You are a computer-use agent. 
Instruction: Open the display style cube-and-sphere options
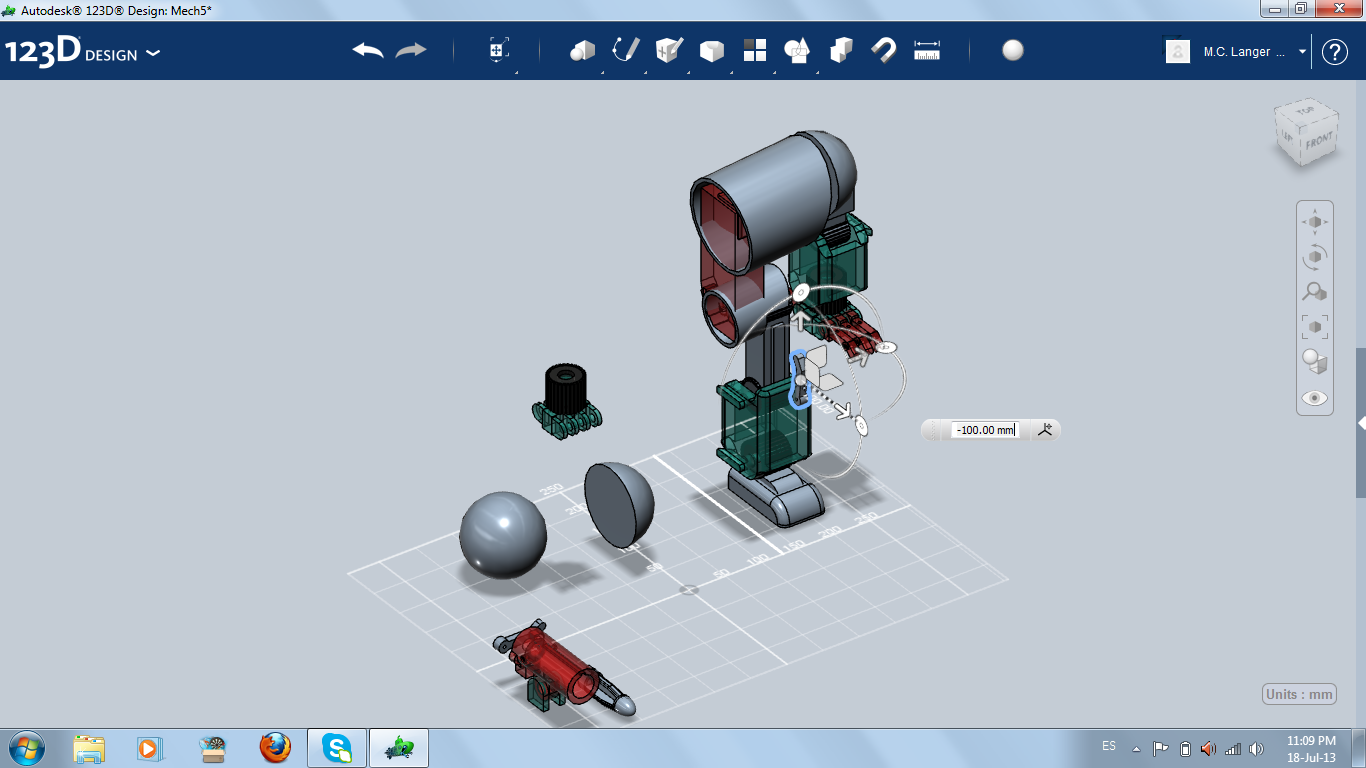pyautogui.click(x=1315, y=362)
